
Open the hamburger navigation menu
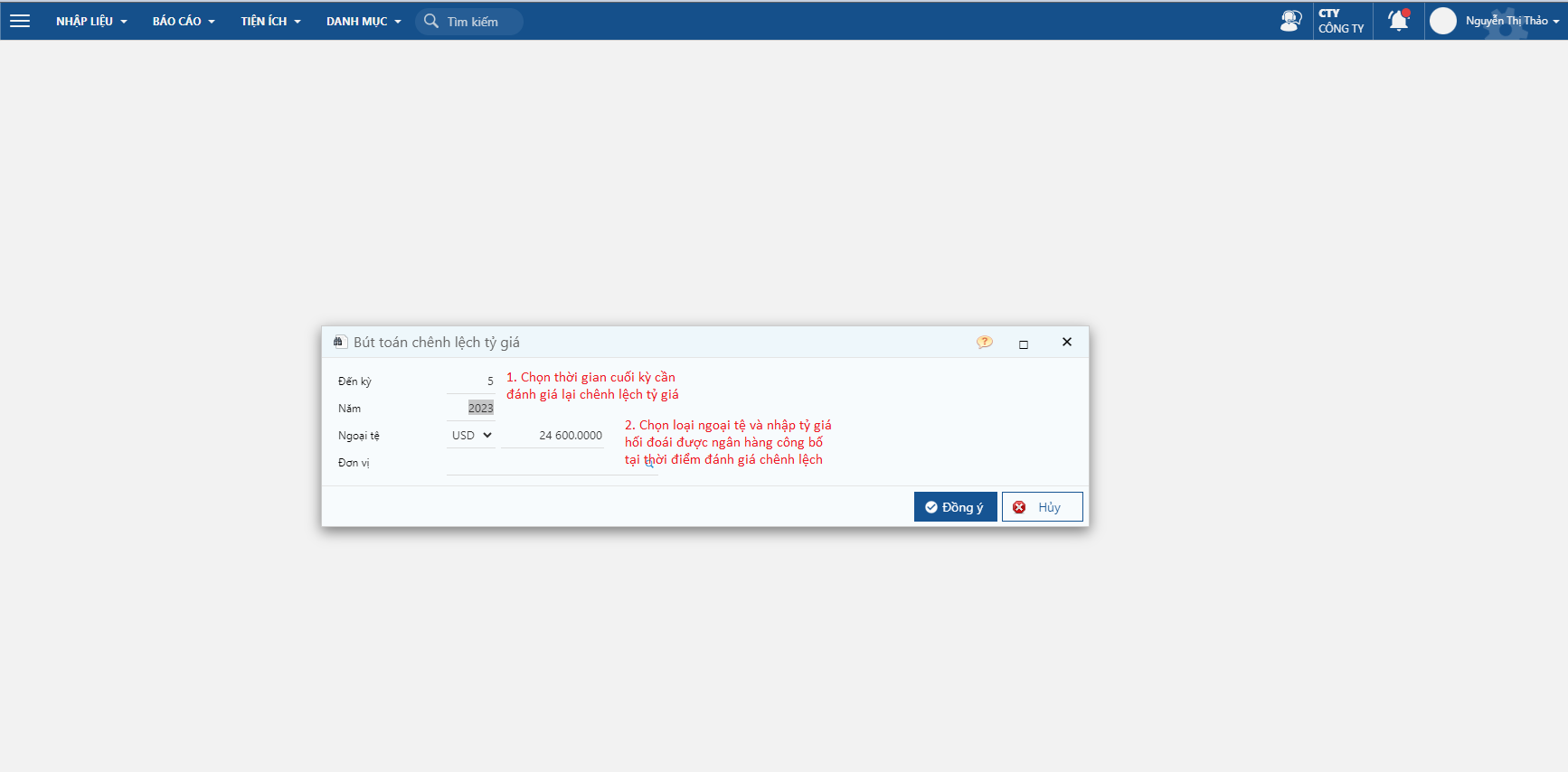click(x=20, y=21)
